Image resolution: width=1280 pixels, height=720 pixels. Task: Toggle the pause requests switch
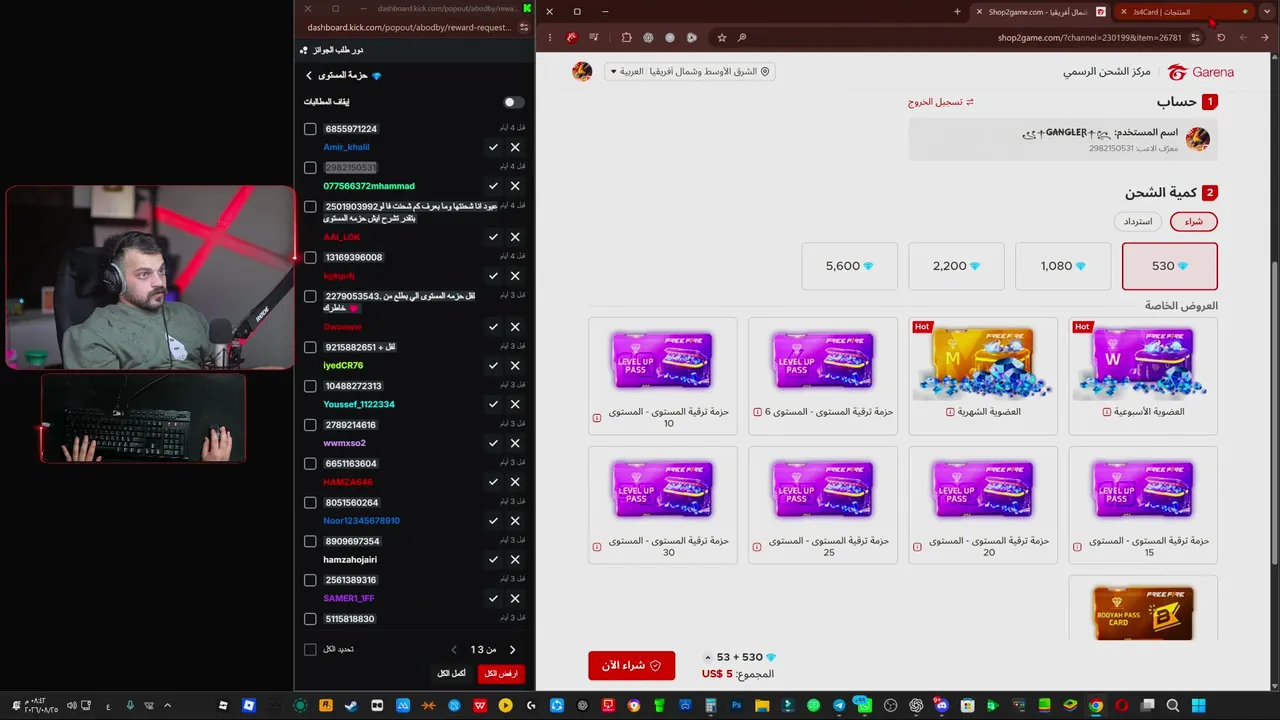pos(513,102)
